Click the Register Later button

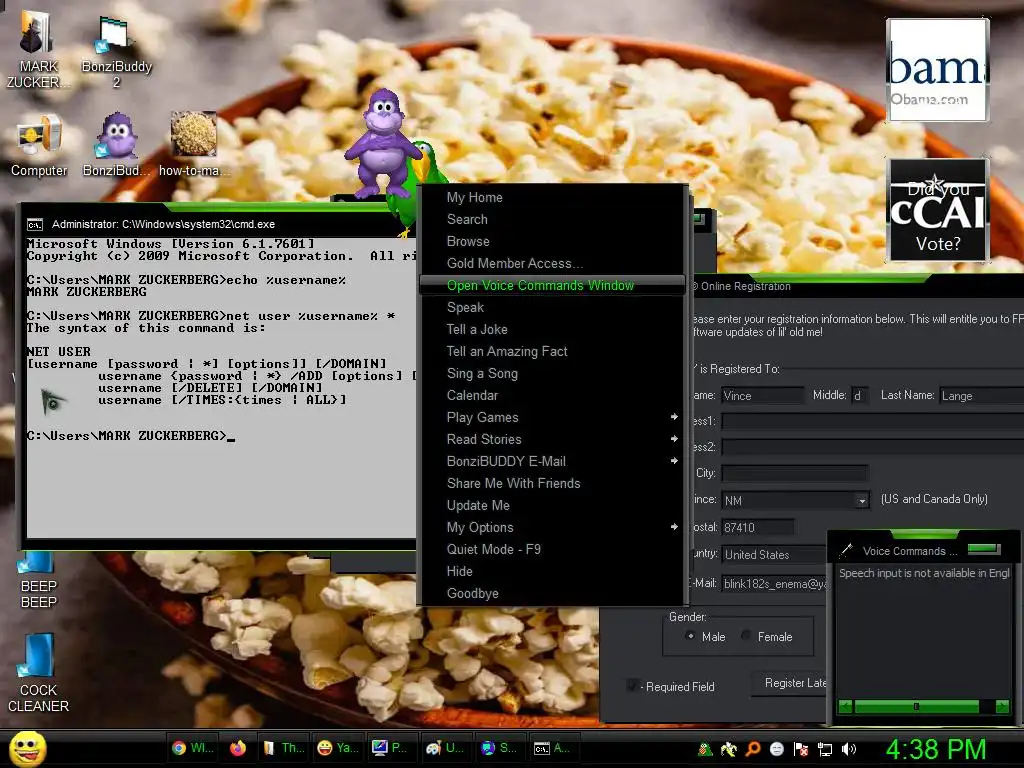[x=790, y=683]
